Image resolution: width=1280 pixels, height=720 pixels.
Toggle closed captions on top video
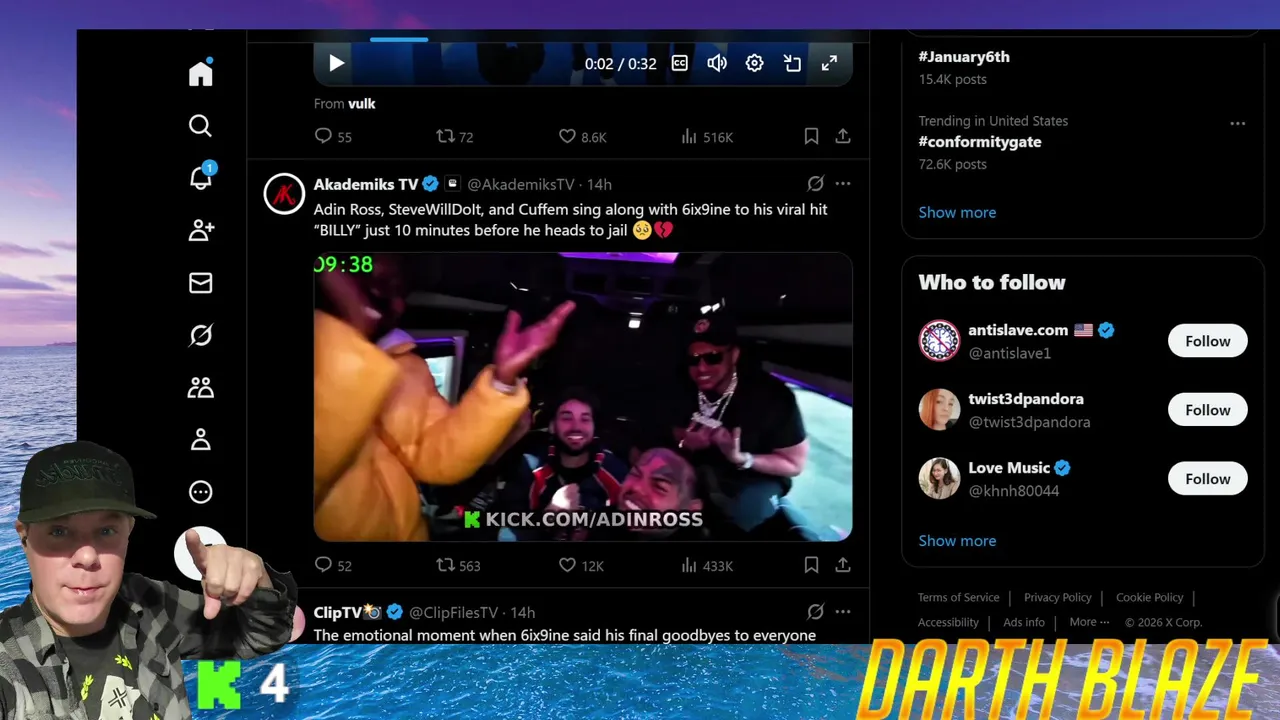coord(679,63)
